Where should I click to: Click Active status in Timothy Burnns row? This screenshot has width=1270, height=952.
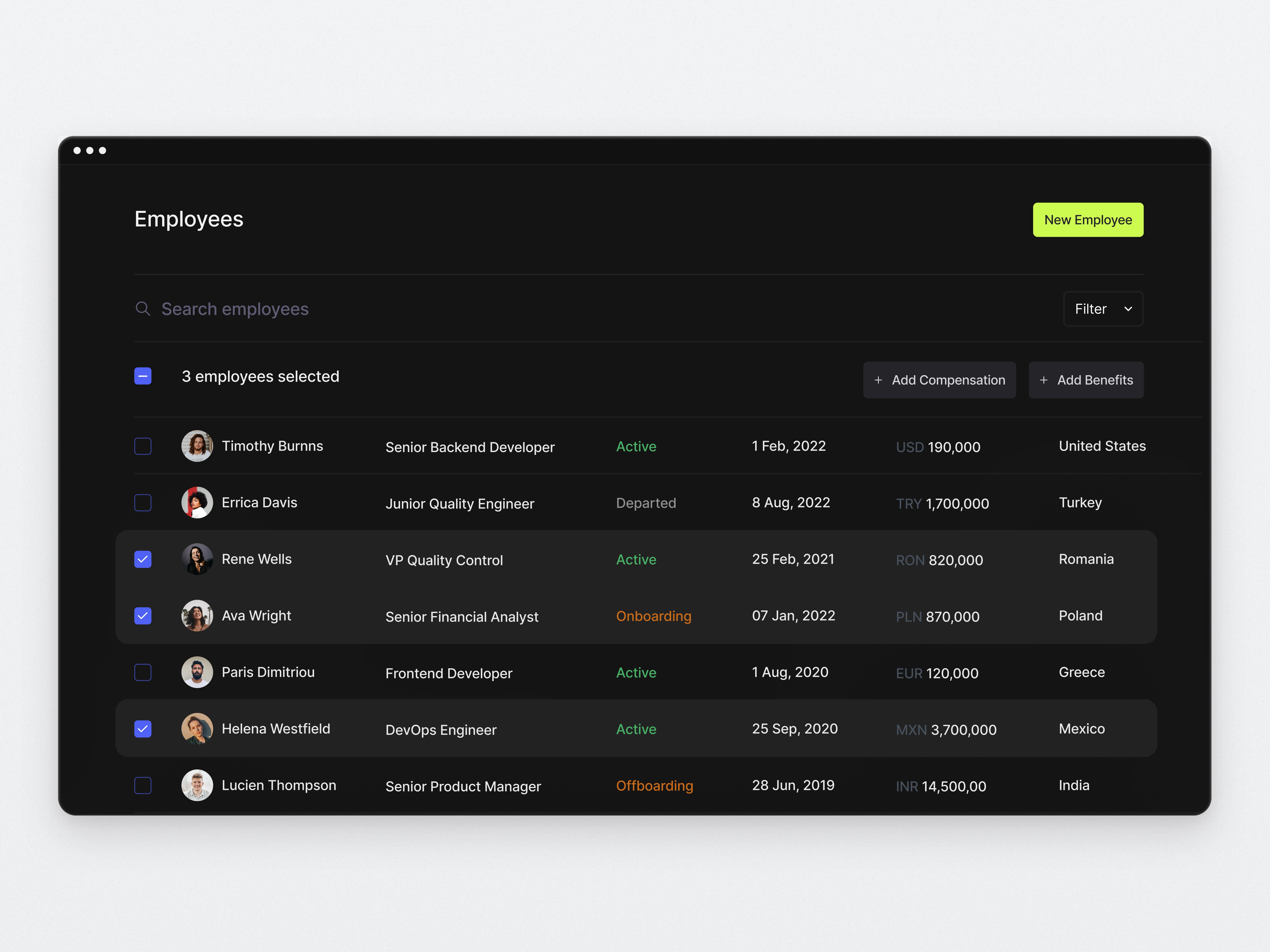636,447
